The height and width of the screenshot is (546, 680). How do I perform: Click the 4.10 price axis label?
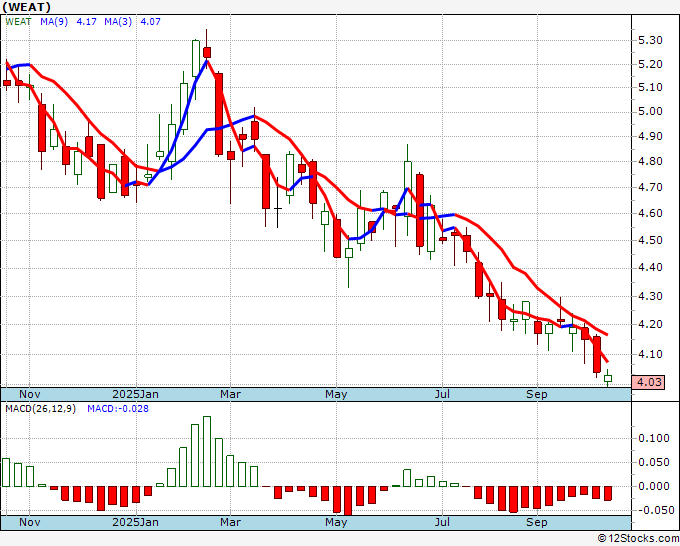click(651, 354)
